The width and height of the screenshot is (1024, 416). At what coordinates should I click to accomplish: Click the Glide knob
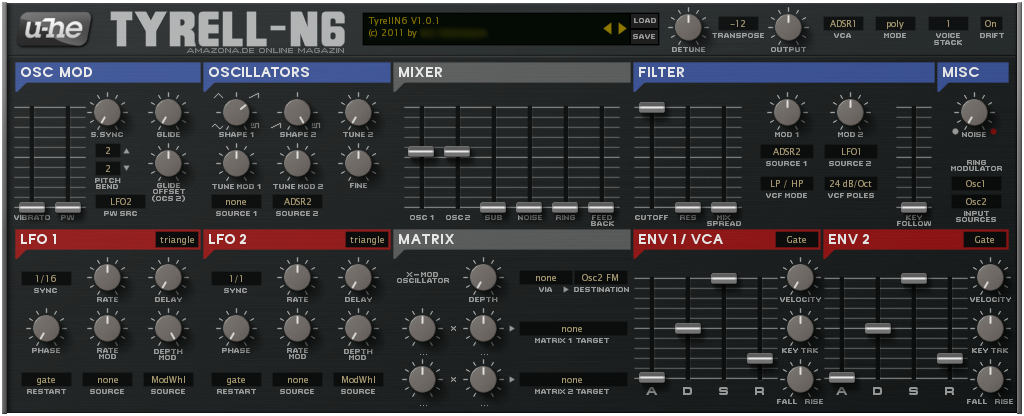(168, 112)
